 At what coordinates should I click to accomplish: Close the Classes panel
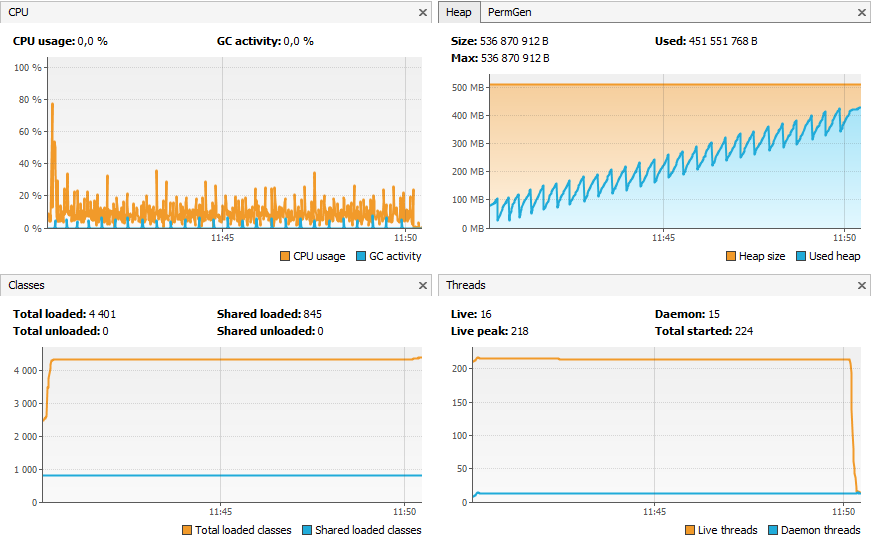pyautogui.click(x=423, y=286)
